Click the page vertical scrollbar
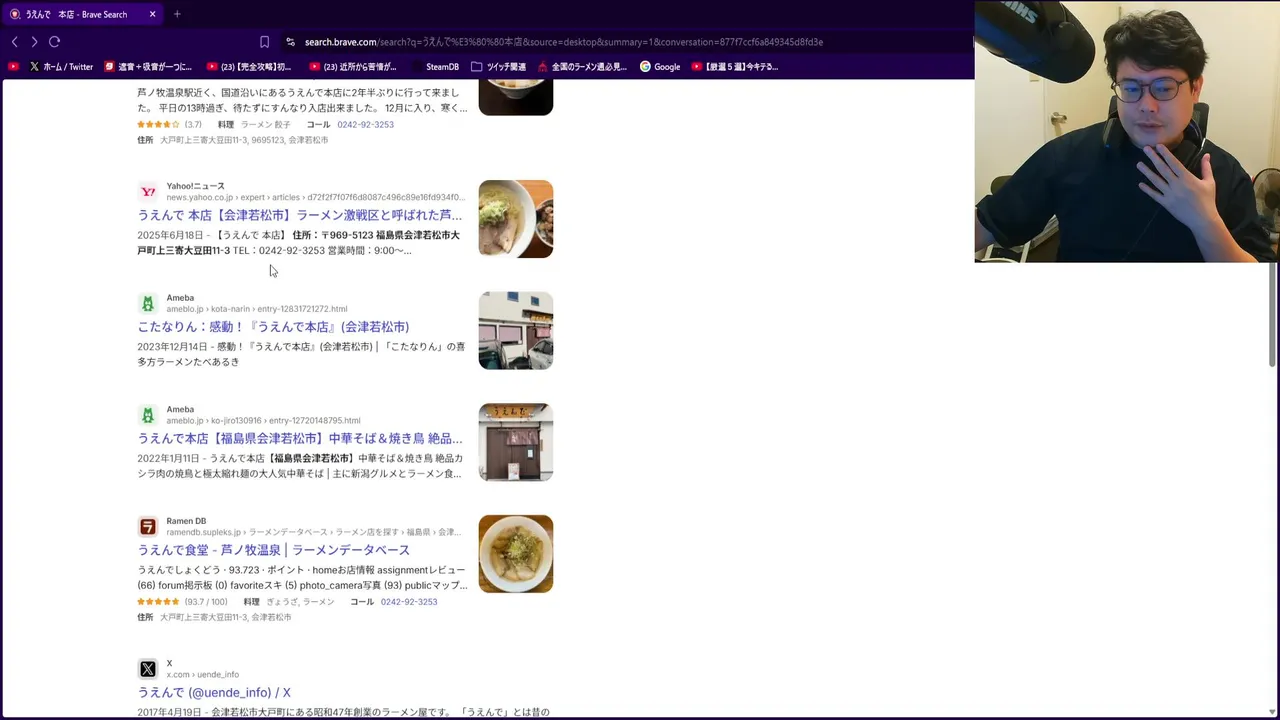Screen dimensions: 1280x720 [x=1273, y=314]
